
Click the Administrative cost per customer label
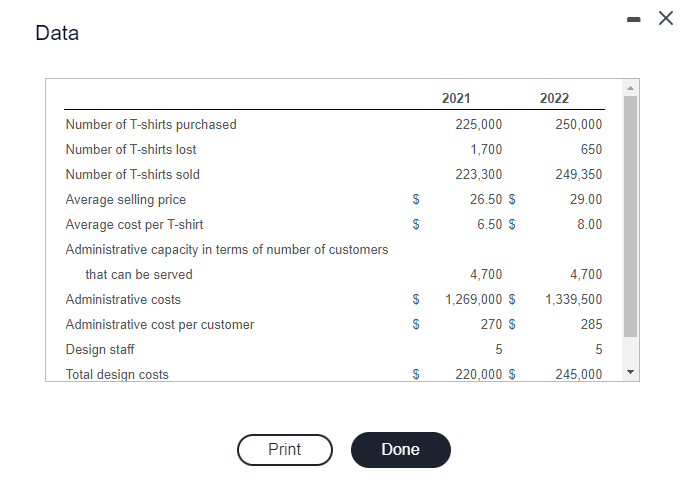coord(160,324)
